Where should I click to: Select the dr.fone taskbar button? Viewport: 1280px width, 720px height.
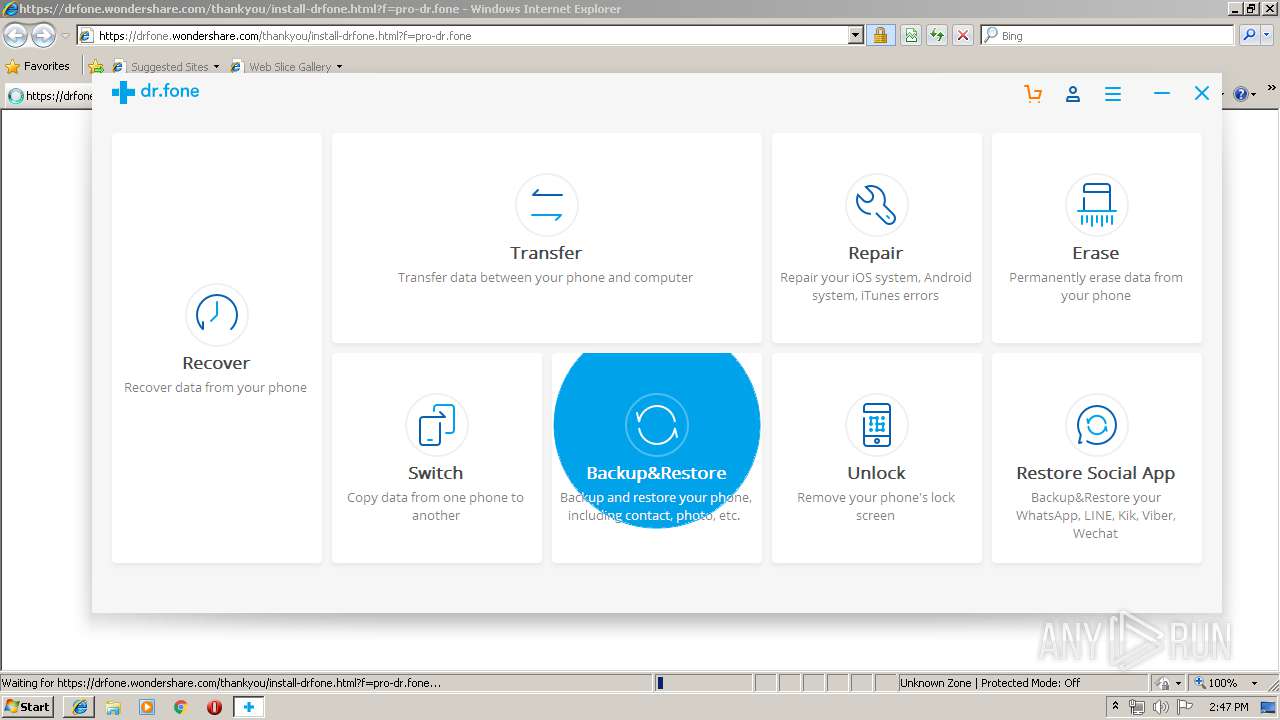click(249, 707)
